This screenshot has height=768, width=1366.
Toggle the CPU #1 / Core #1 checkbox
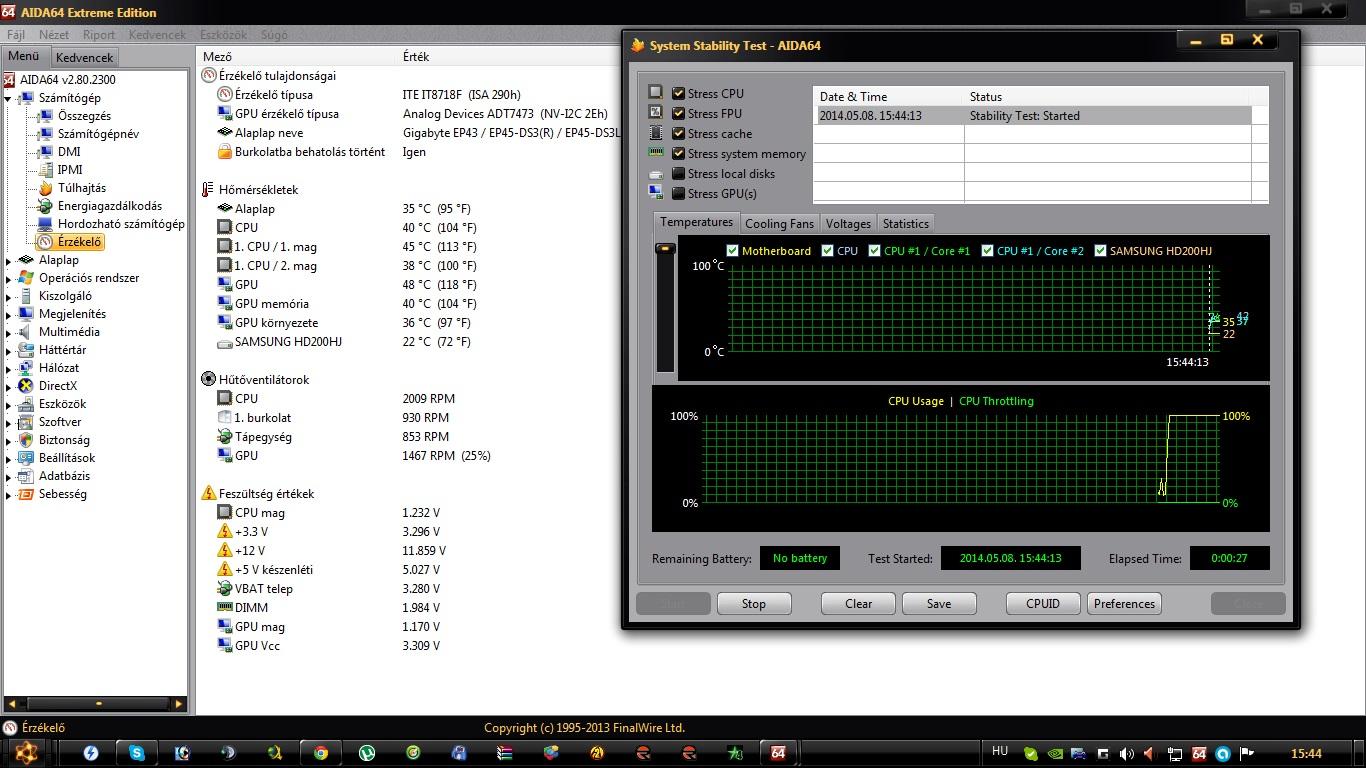click(875, 251)
